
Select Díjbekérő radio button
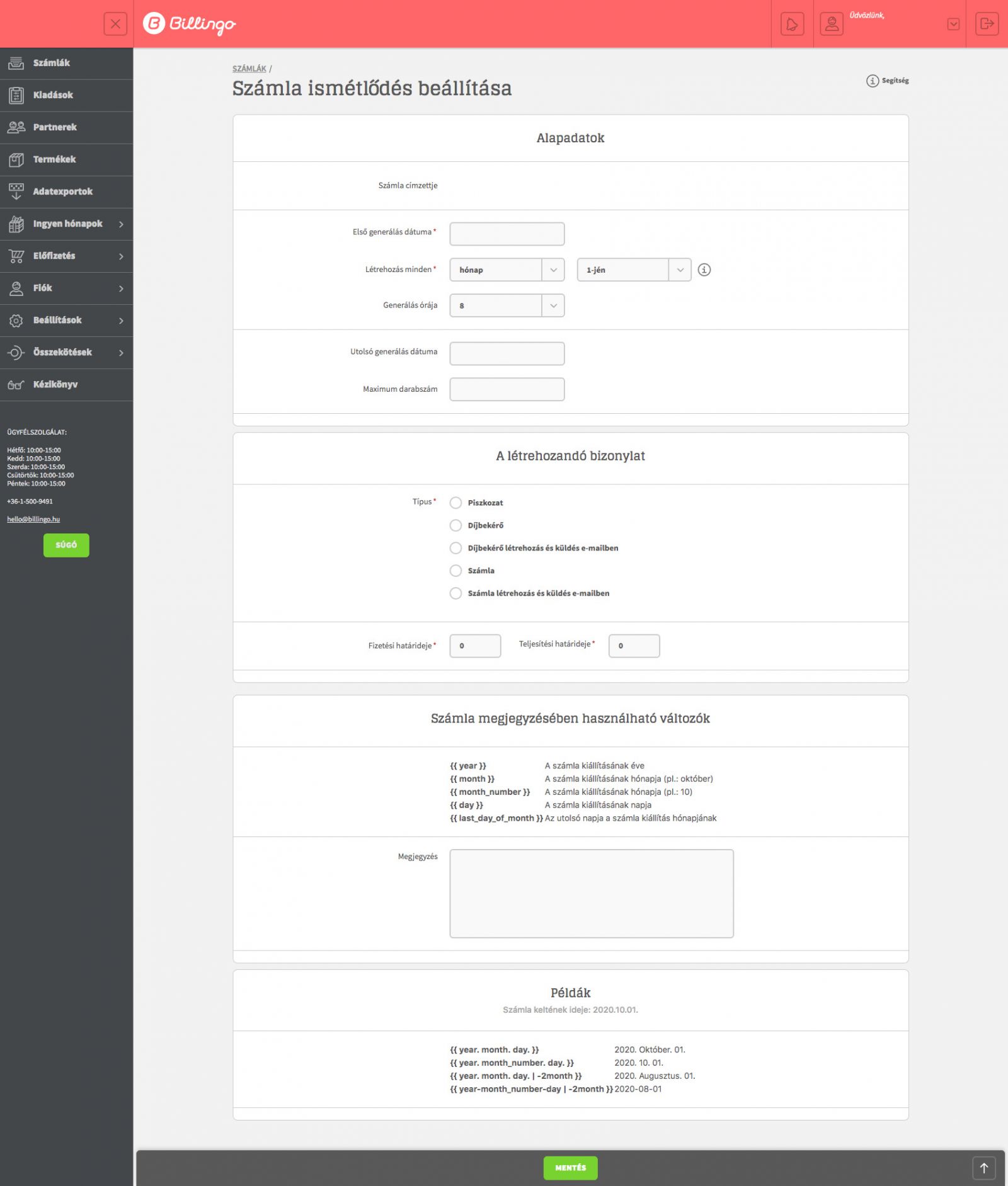[455, 525]
